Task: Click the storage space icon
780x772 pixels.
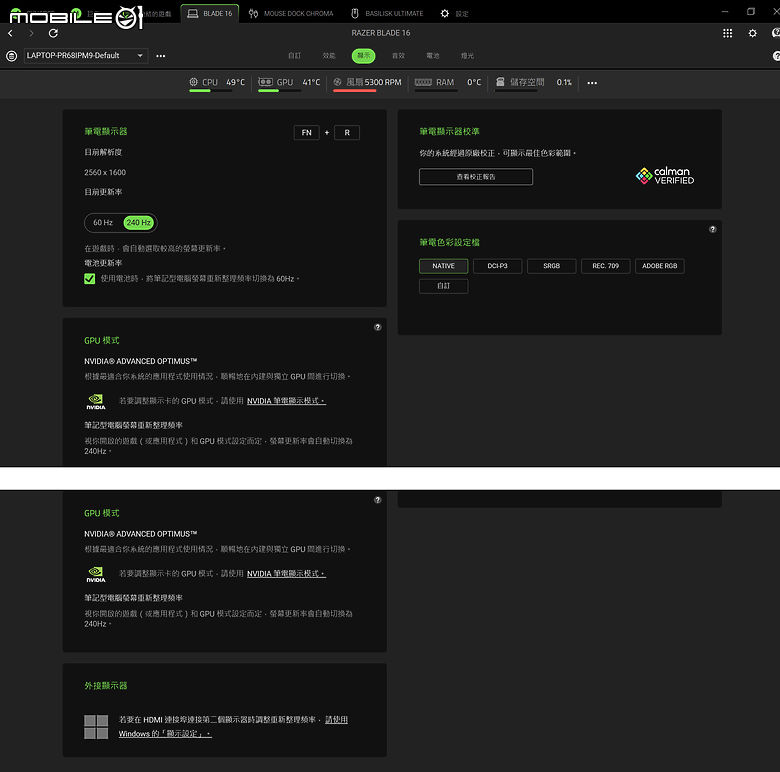Action: pos(500,82)
